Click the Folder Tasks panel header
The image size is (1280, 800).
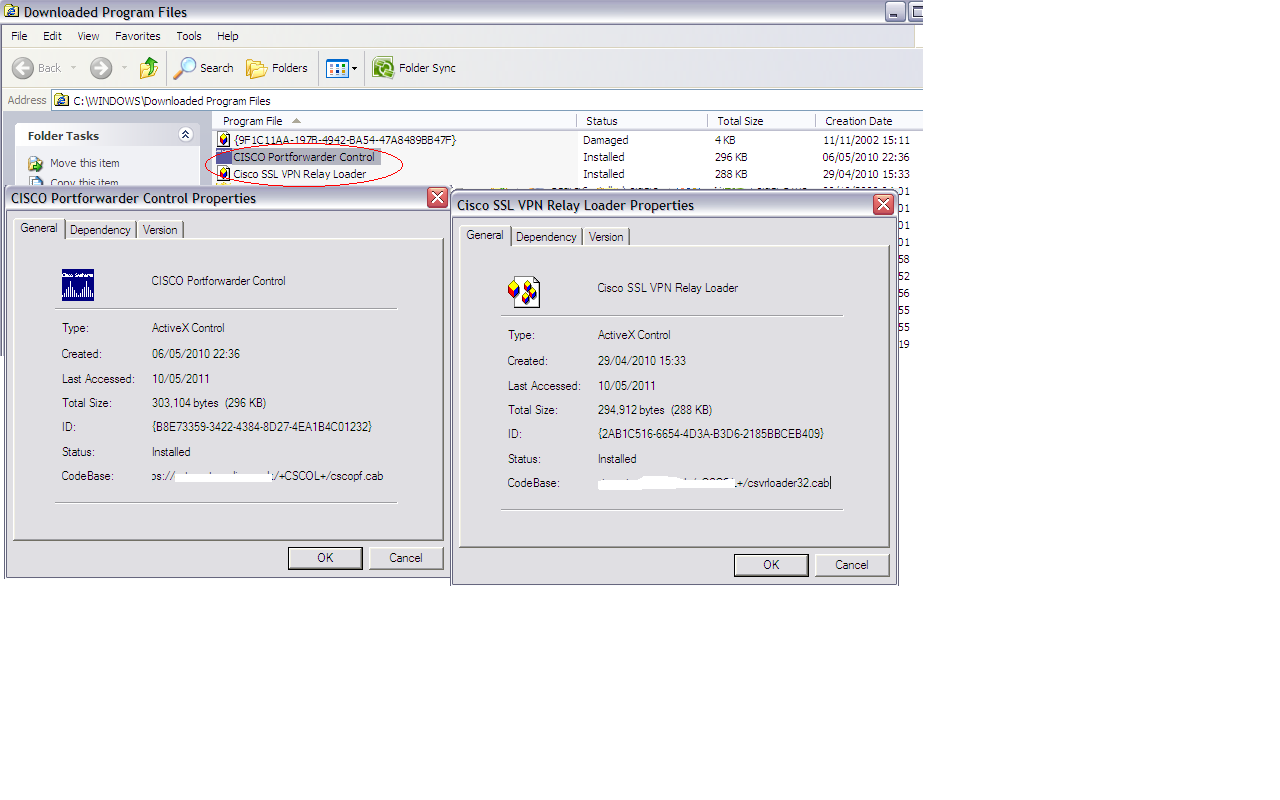[105, 135]
